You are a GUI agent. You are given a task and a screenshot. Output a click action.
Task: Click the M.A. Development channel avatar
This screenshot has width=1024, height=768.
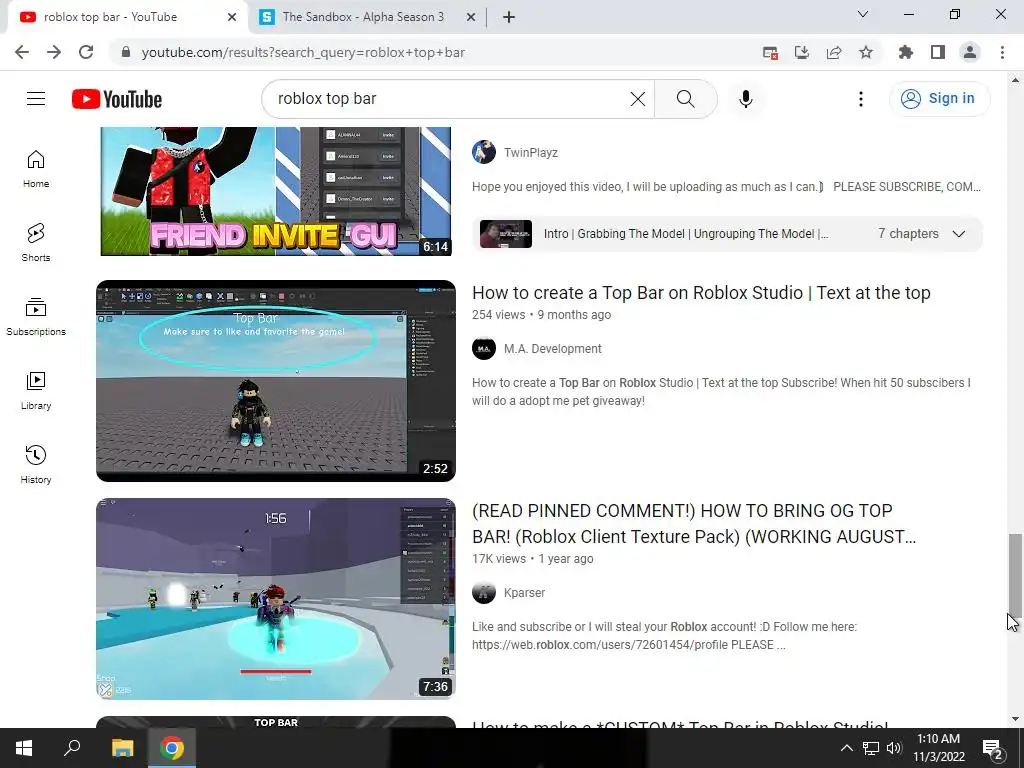[x=484, y=349]
